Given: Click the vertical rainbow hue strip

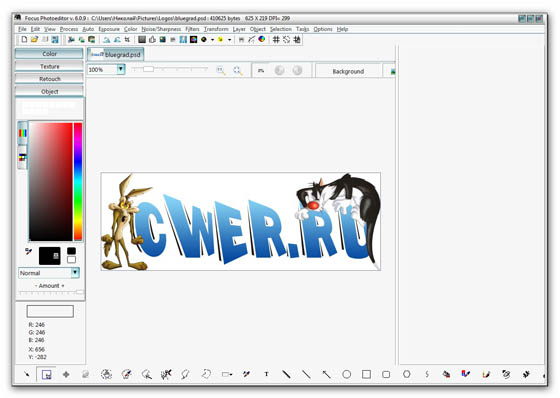Looking at the screenshot, I should coord(78,181).
